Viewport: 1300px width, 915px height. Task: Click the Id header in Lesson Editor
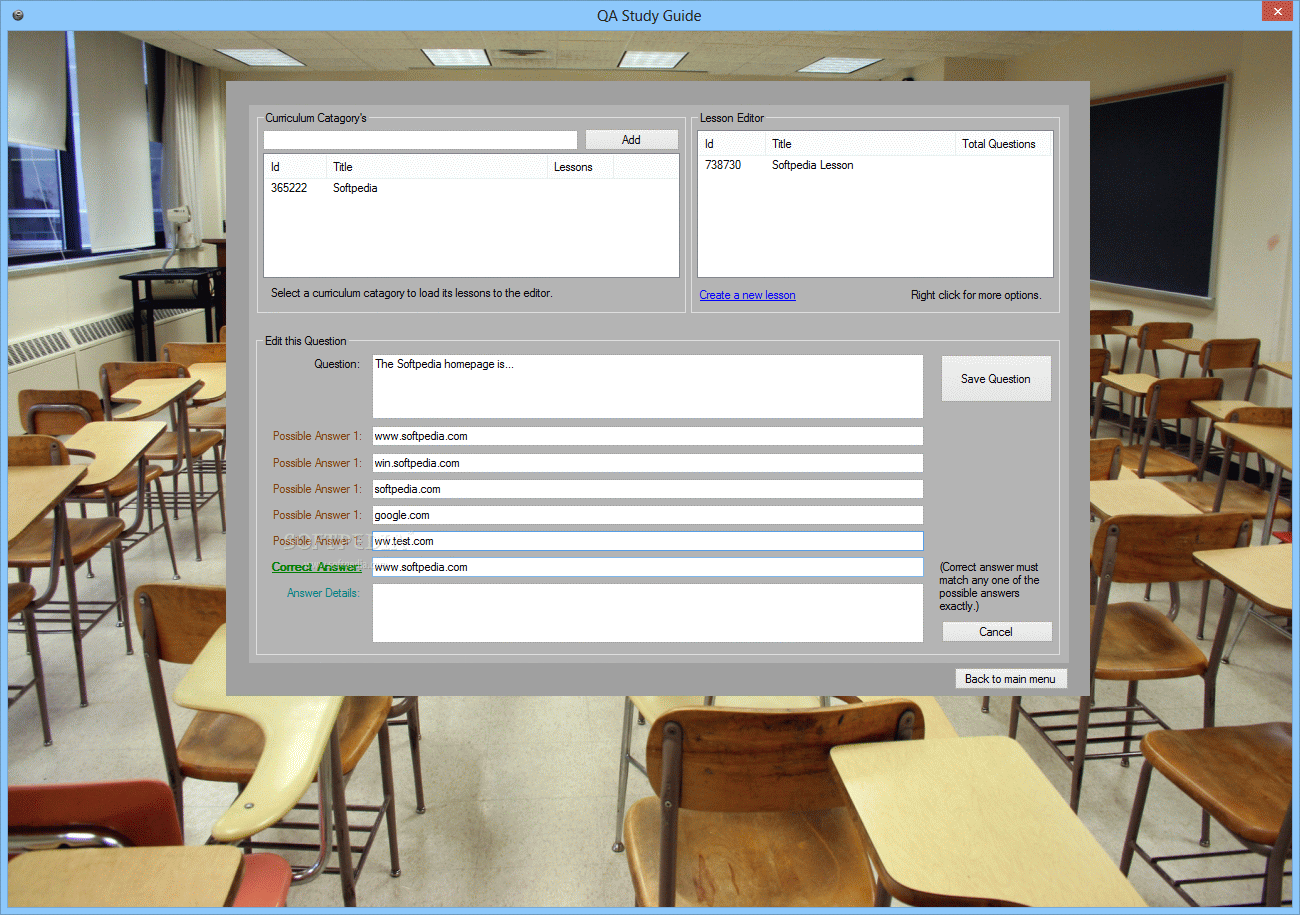tap(732, 144)
